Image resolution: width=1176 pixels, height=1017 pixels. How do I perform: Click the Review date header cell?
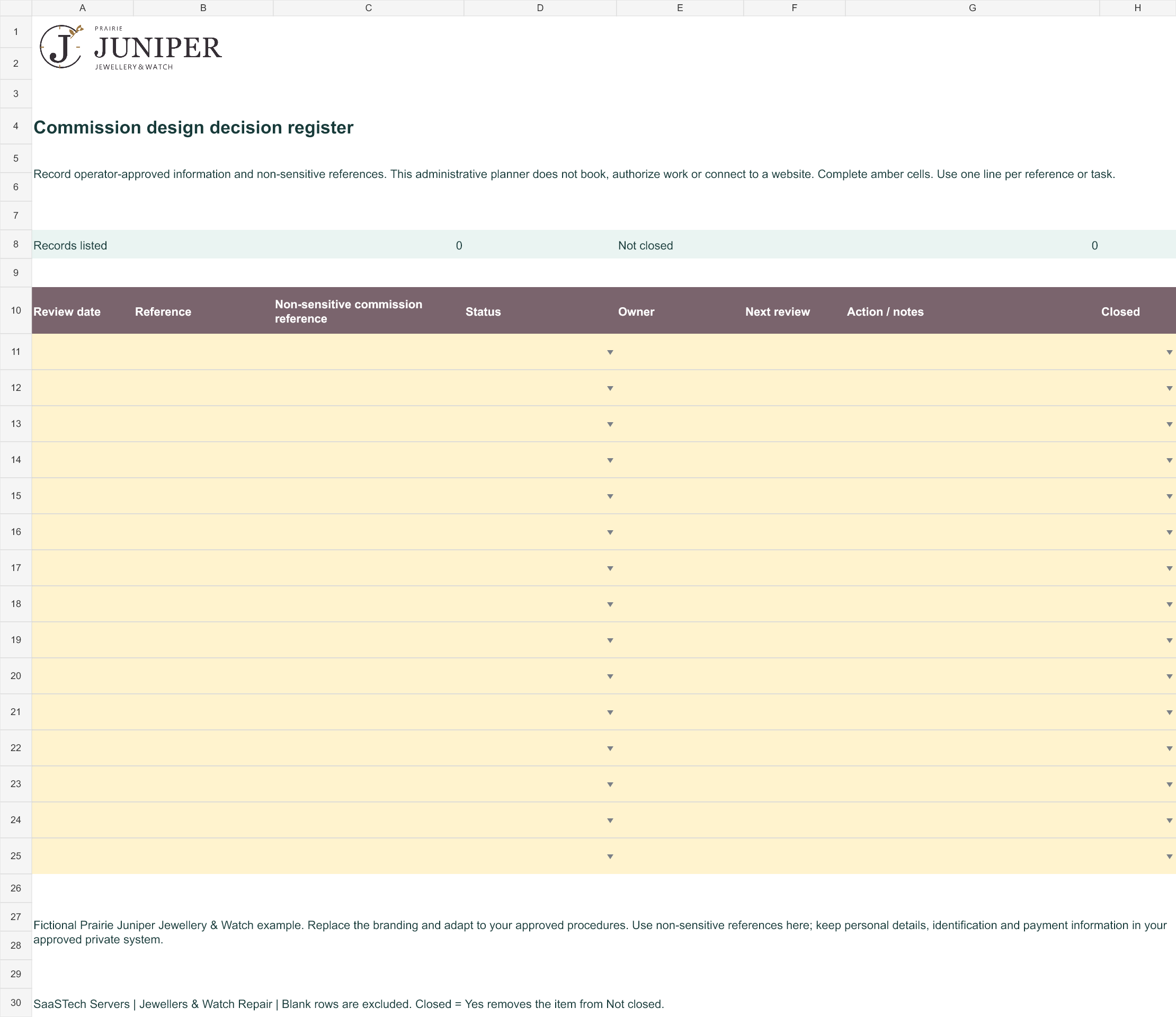[82, 311]
